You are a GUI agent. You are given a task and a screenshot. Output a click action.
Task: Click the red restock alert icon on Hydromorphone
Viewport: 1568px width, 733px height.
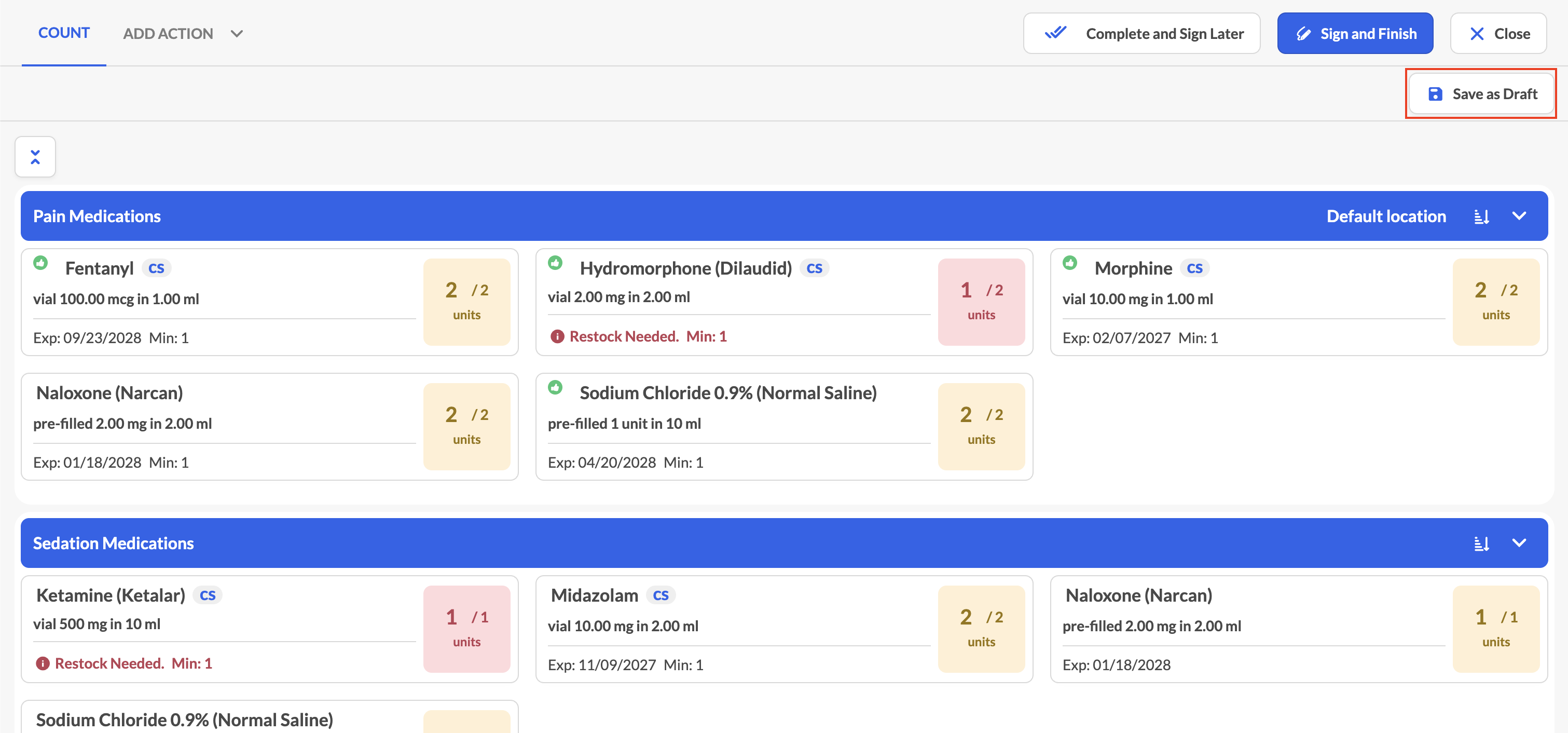coord(557,337)
